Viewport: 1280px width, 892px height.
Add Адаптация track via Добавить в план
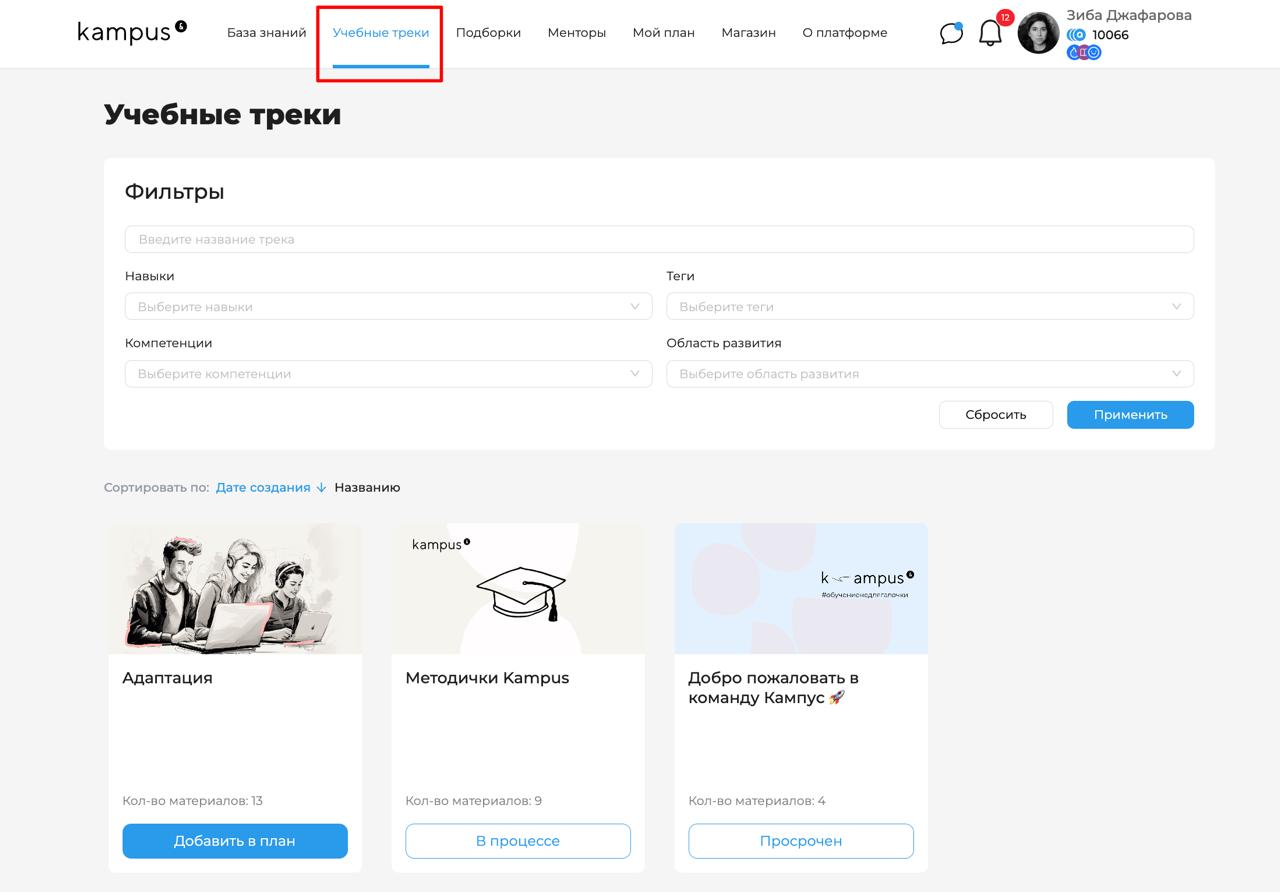point(234,841)
